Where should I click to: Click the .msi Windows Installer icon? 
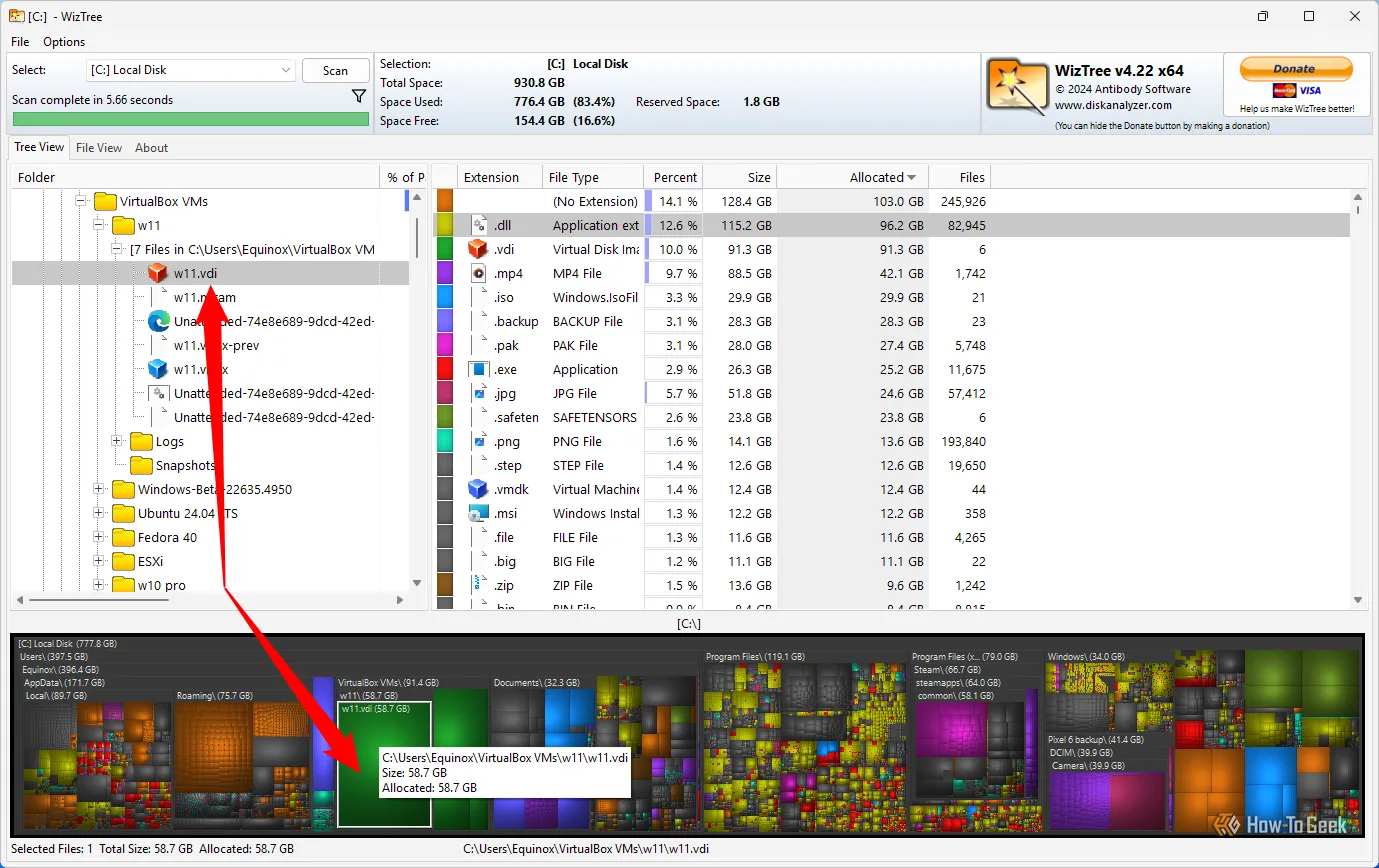(x=478, y=513)
